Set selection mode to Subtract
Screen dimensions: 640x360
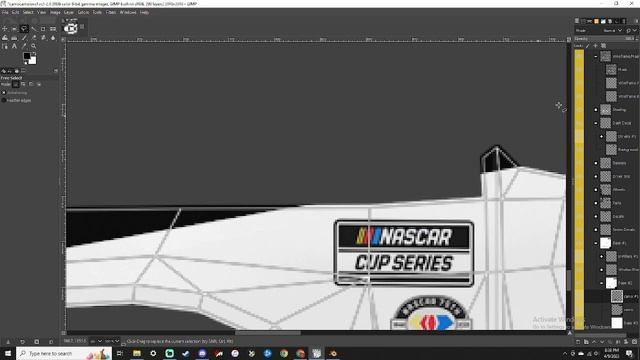coord(31,84)
